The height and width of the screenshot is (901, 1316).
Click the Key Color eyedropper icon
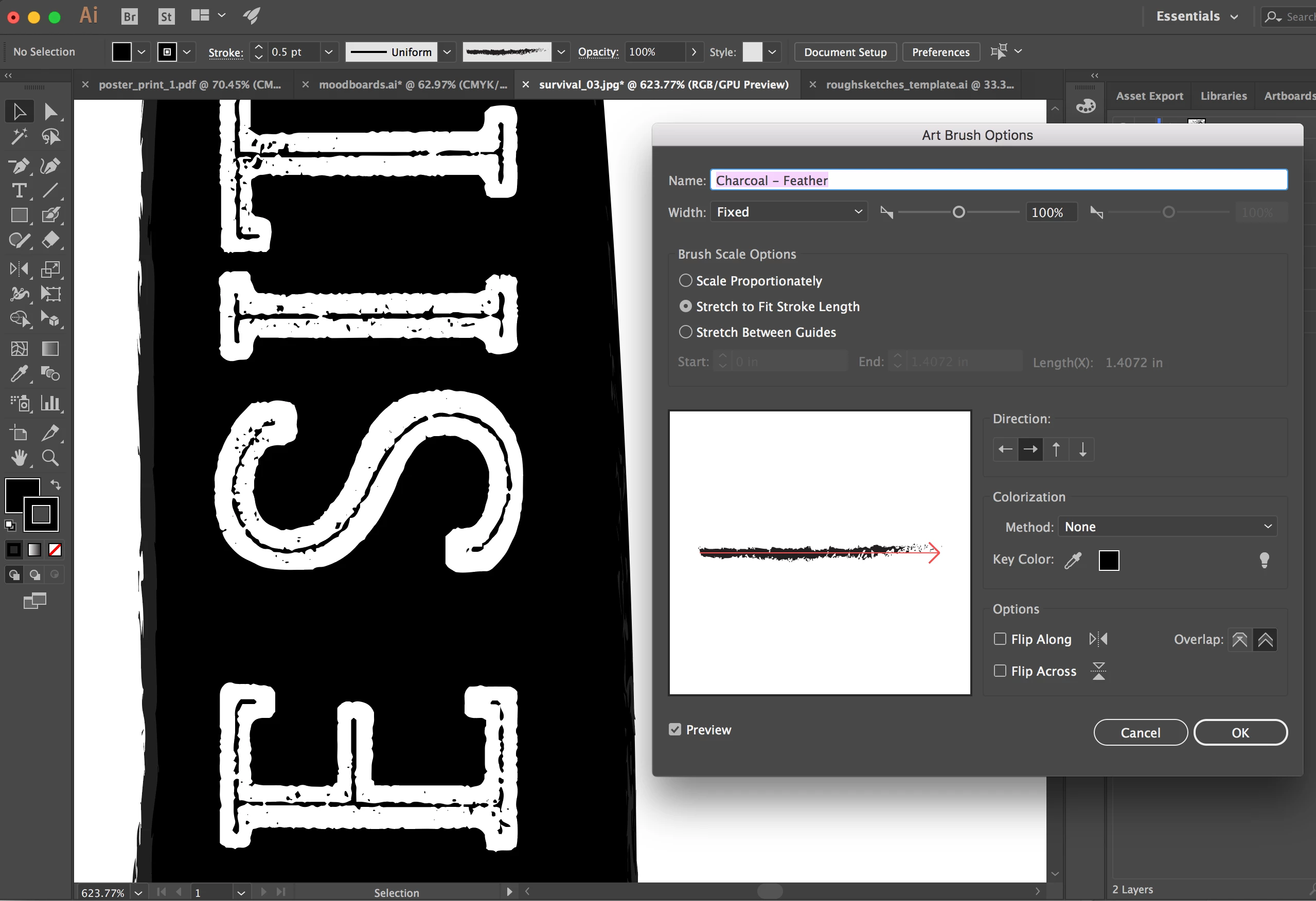tap(1073, 560)
